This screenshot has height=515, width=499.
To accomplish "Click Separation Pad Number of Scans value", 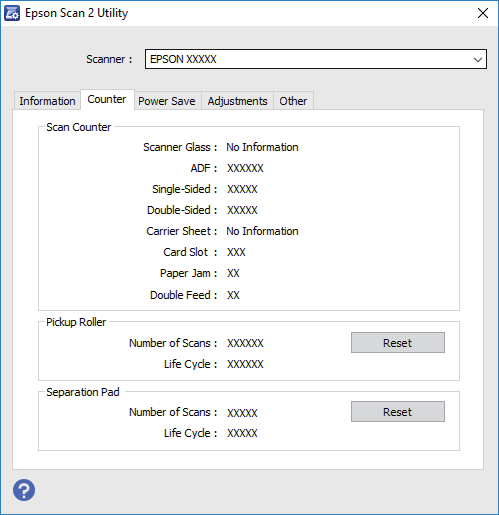I will click(242, 413).
